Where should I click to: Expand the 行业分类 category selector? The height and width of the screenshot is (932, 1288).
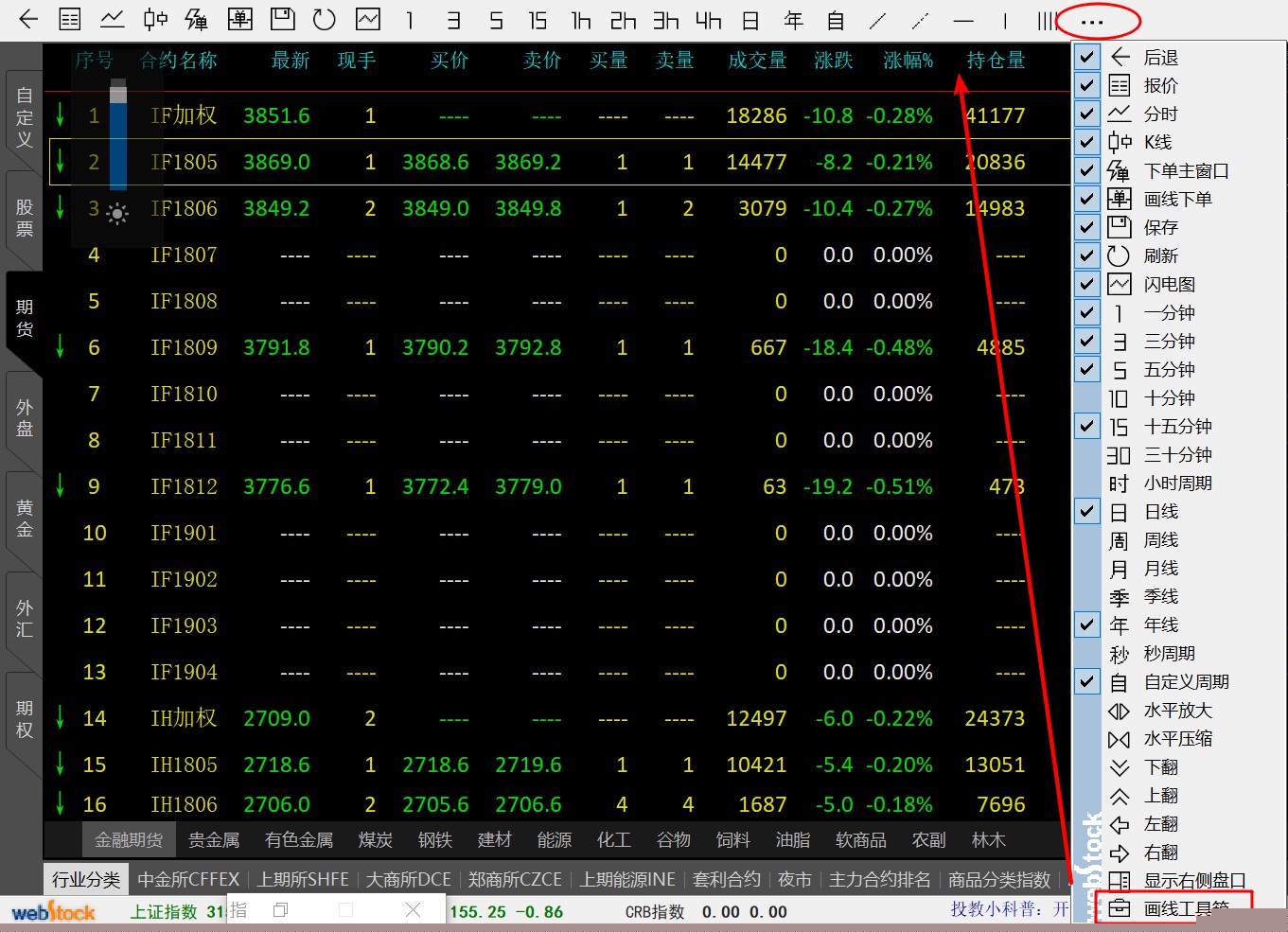pos(86,880)
